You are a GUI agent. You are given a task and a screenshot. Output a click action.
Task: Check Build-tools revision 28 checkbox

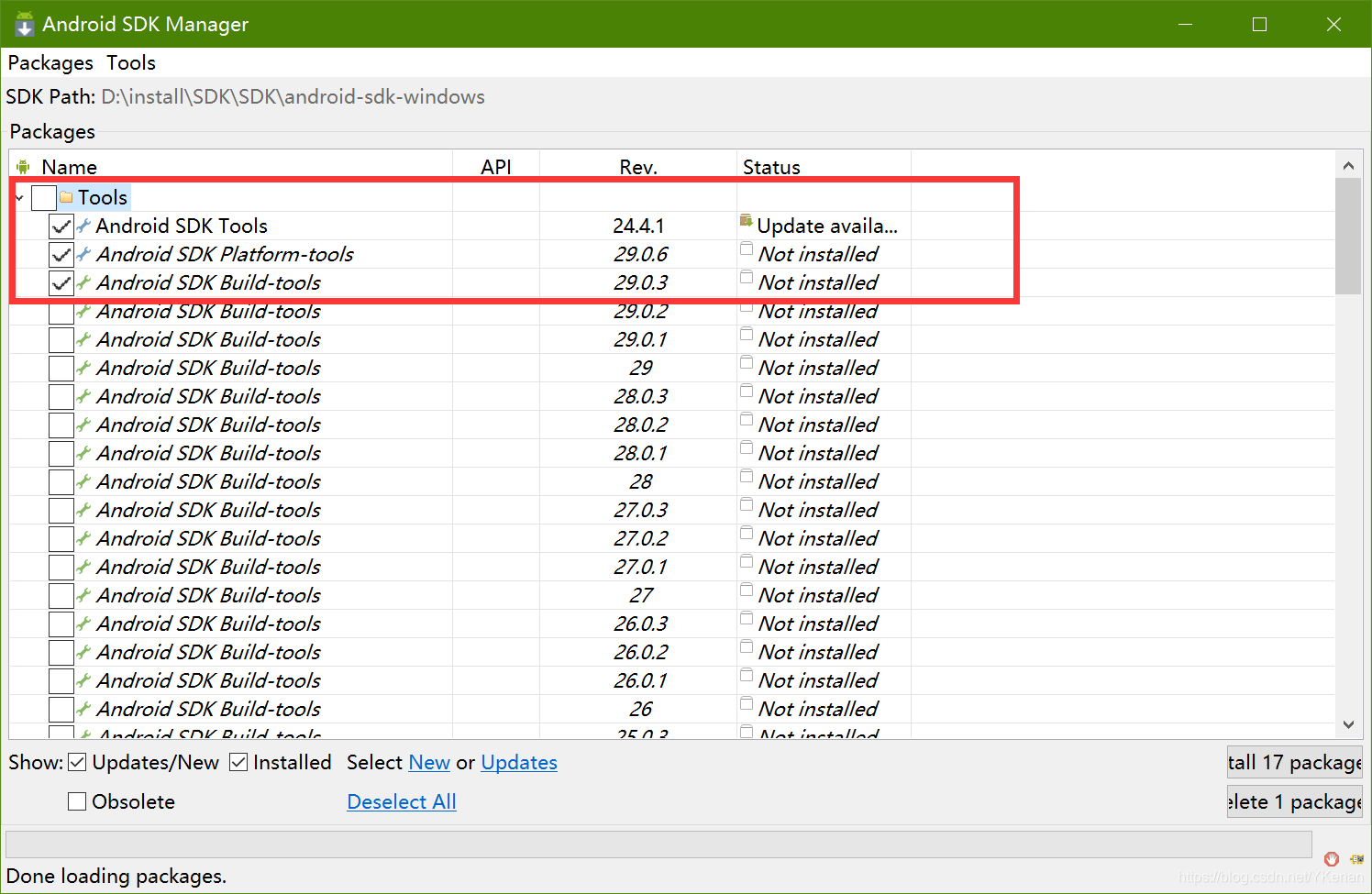[x=61, y=481]
